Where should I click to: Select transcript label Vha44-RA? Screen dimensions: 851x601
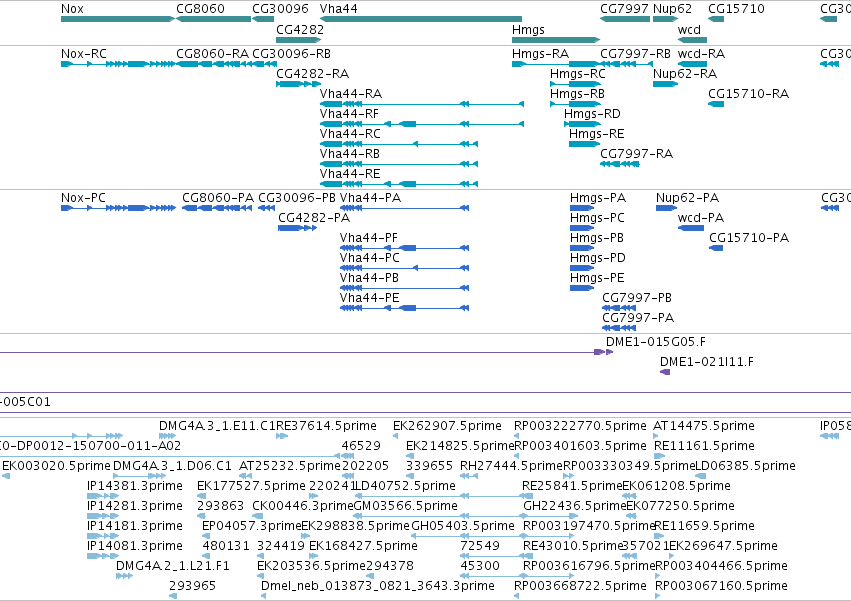point(351,94)
